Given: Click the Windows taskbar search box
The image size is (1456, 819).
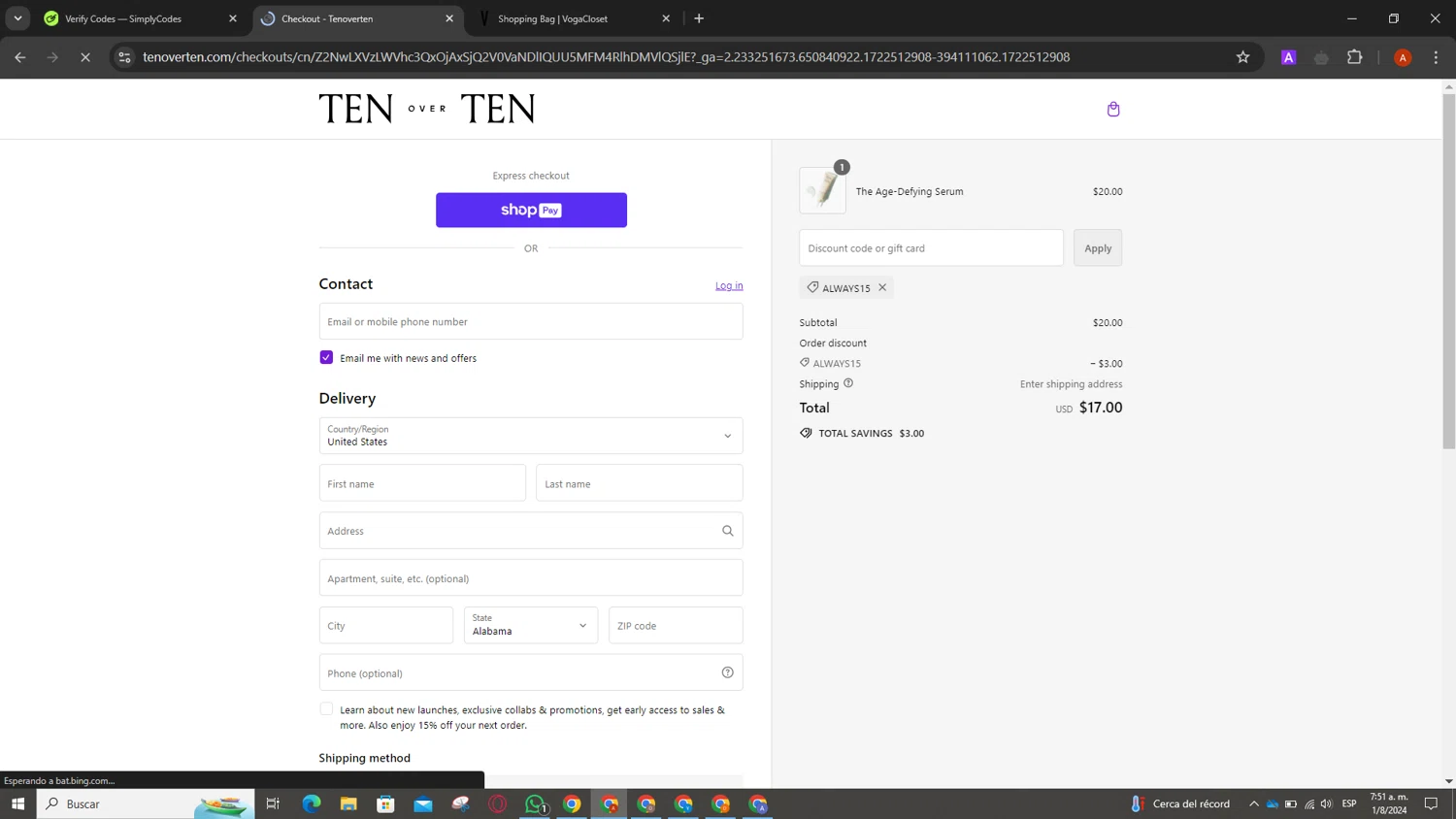Looking at the screenshot, I should coord(146,803).
